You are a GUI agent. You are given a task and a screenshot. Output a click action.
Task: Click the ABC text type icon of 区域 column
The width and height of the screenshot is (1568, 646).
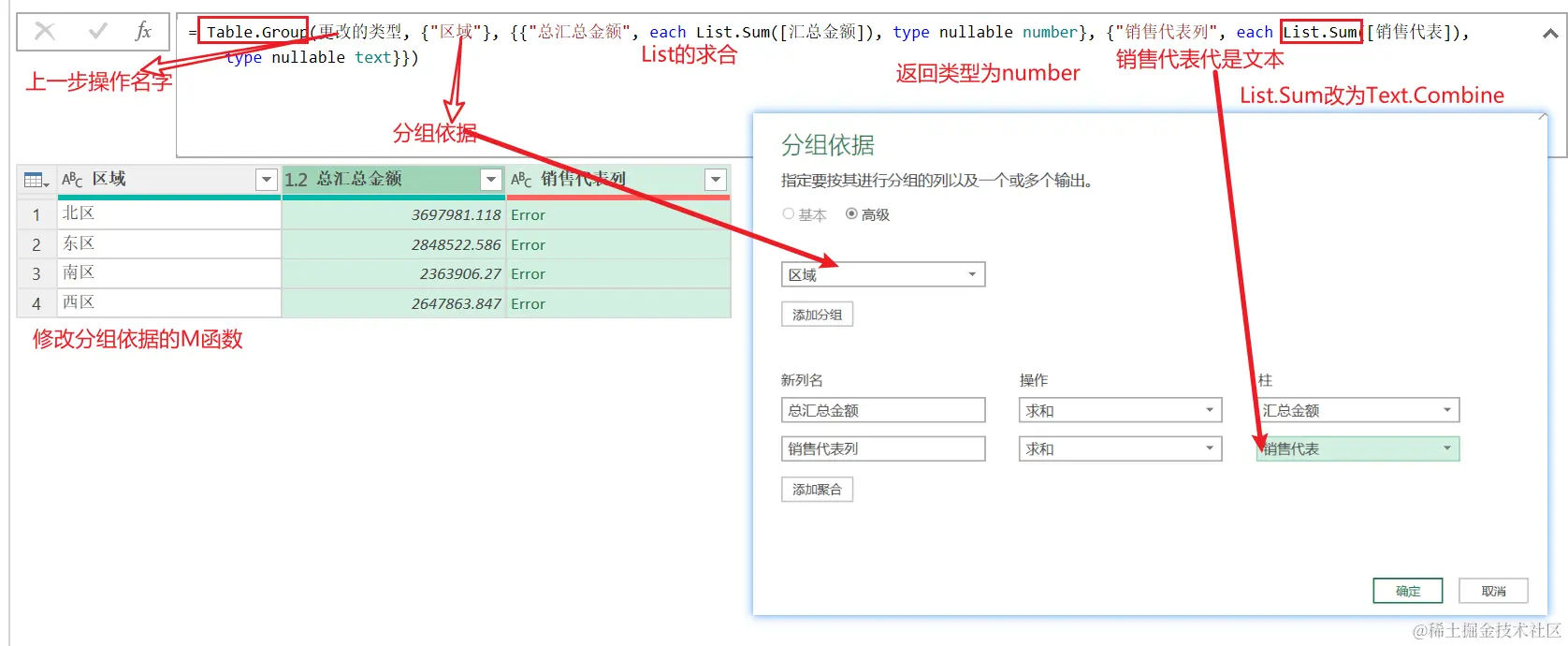click(x=72, y=180)
